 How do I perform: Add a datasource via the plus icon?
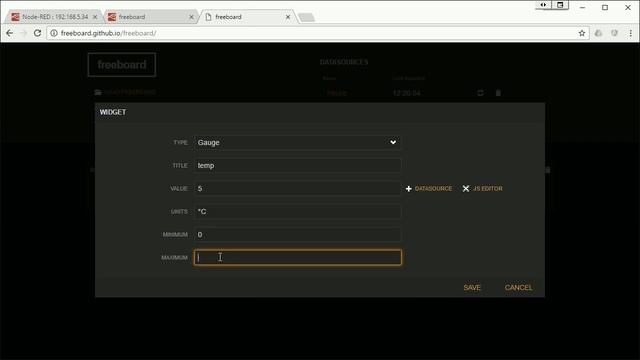pos(409,189)
